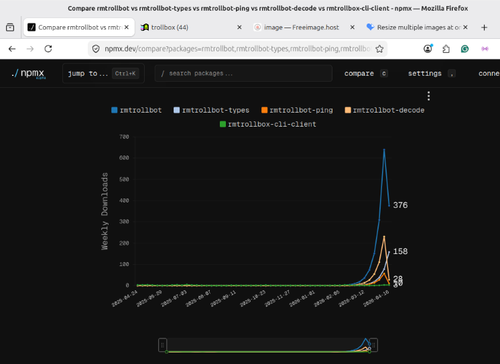This screenshot has width=500, height=364.
Task: Open Firefox View icon left of tabs
Action: [x=10, y=27]
